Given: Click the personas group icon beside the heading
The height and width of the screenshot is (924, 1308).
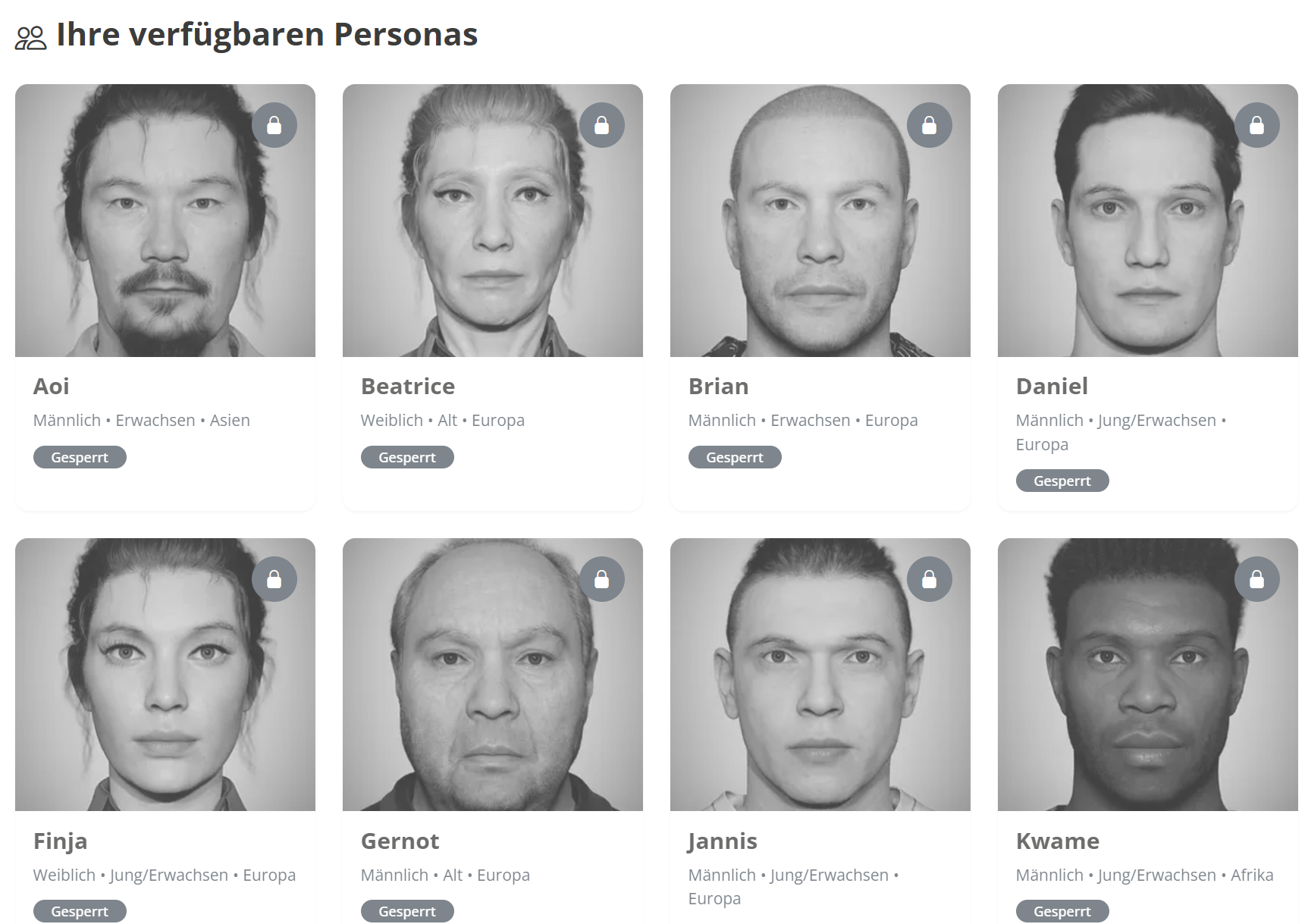Looking at the screenshot, I should click(x=31, y=38).
